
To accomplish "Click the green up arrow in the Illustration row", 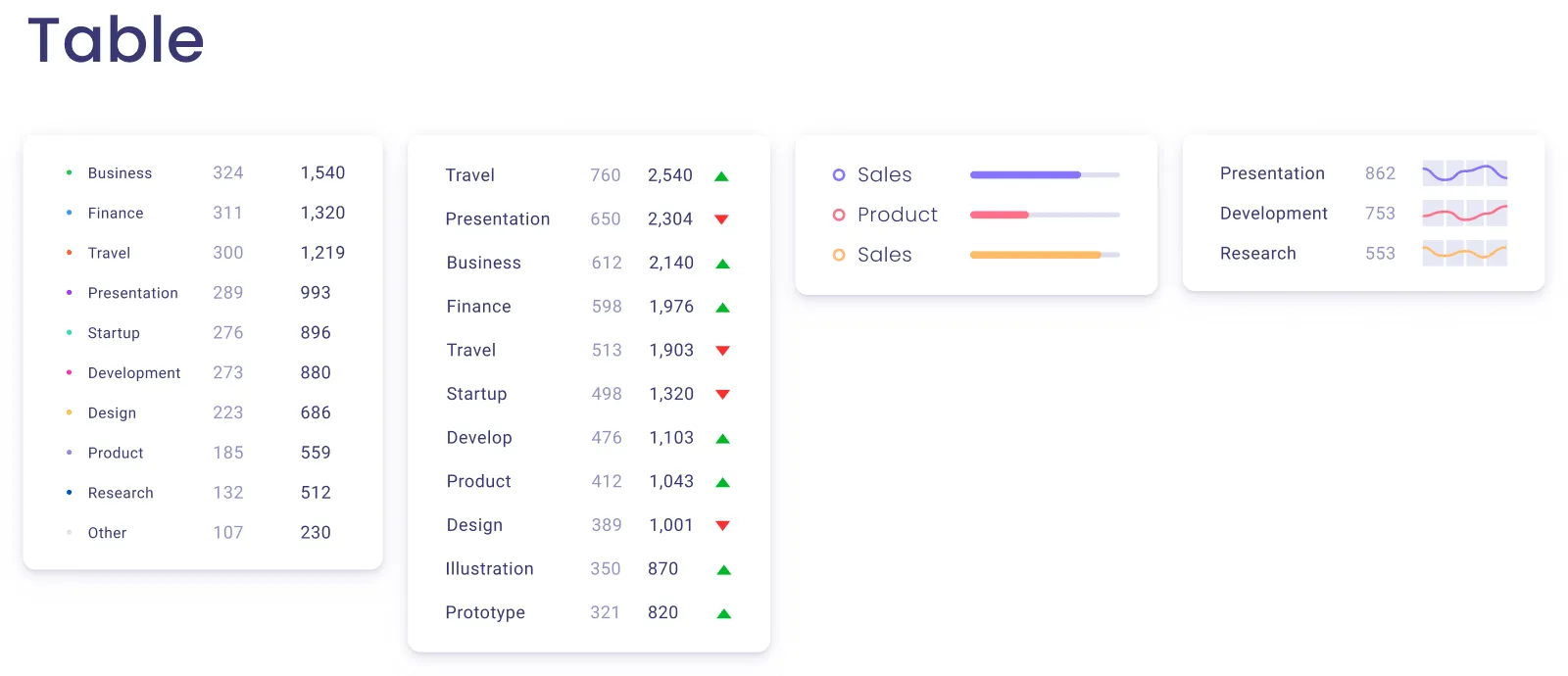I will [x=723, y=570].
